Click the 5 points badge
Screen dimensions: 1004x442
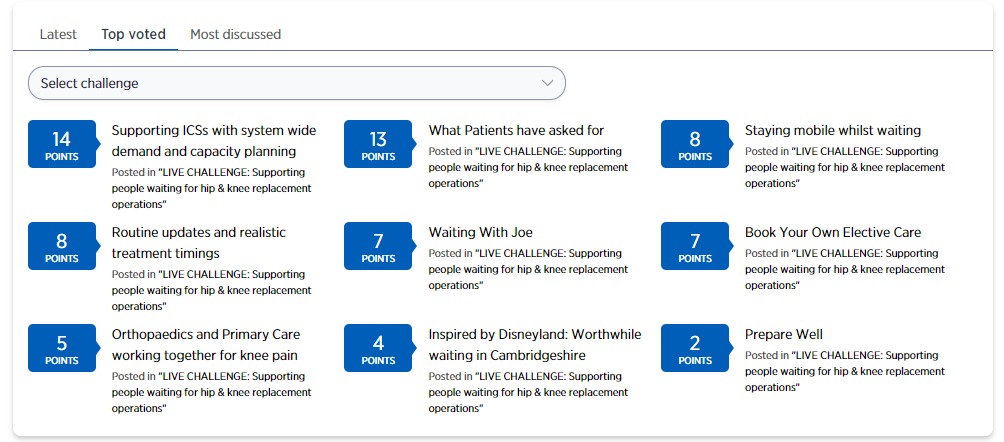pyautogui.click(x=62, y=348)
